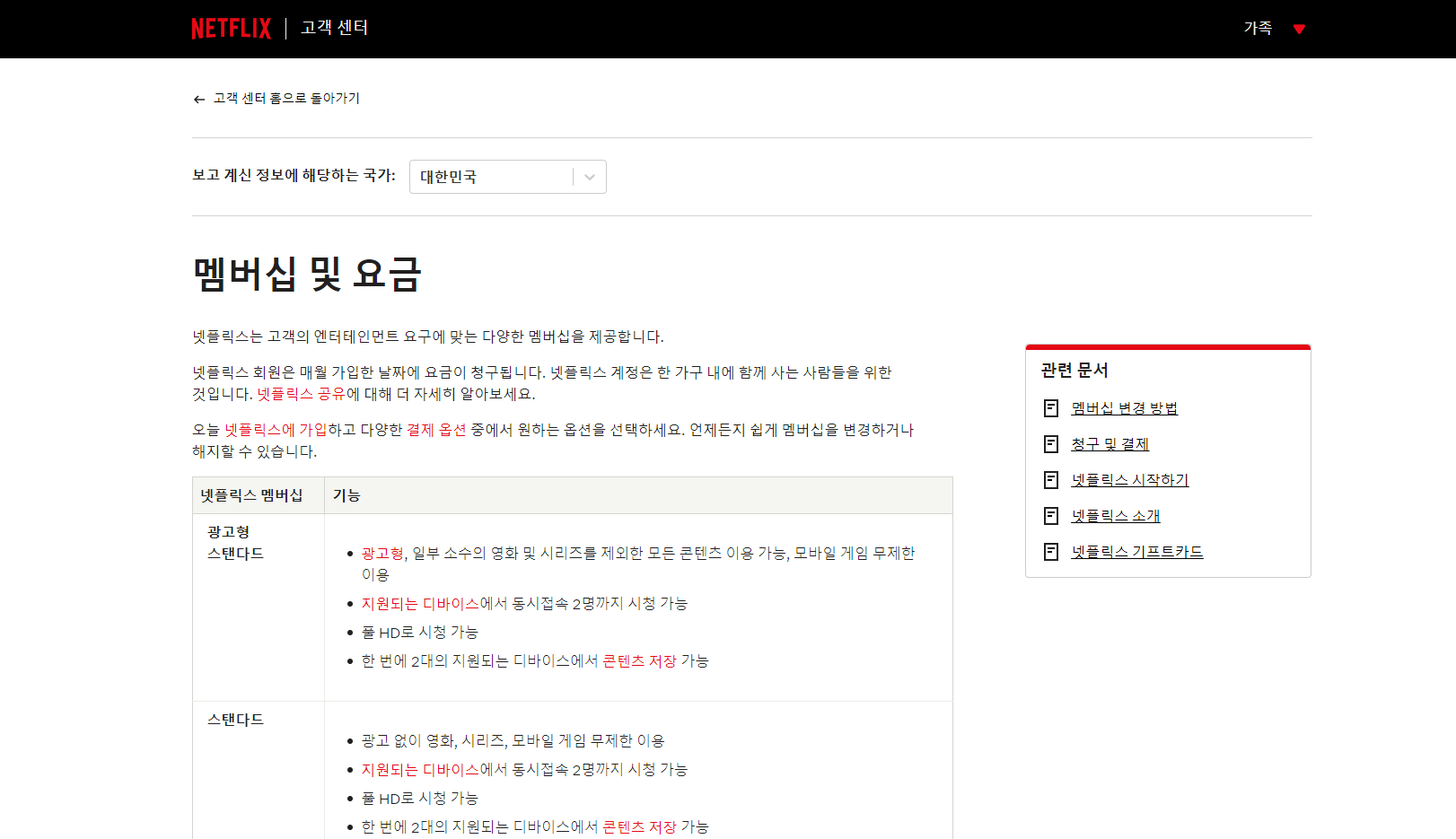This screenshot has height=839, width=1456.
Task: Click the country dropdown chevron
Action: point(590,177)
